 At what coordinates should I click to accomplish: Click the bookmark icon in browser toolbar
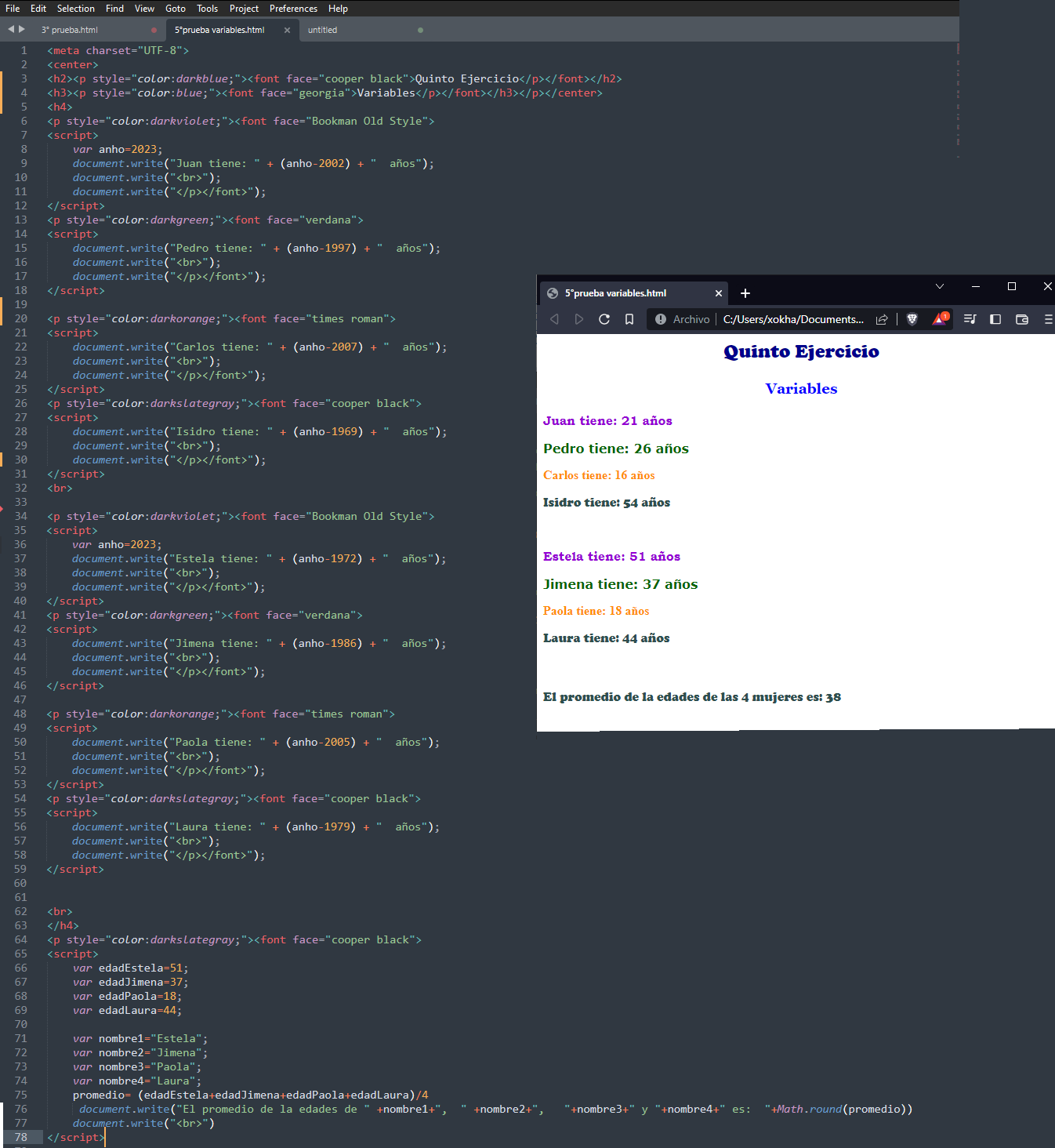[629, 319]
